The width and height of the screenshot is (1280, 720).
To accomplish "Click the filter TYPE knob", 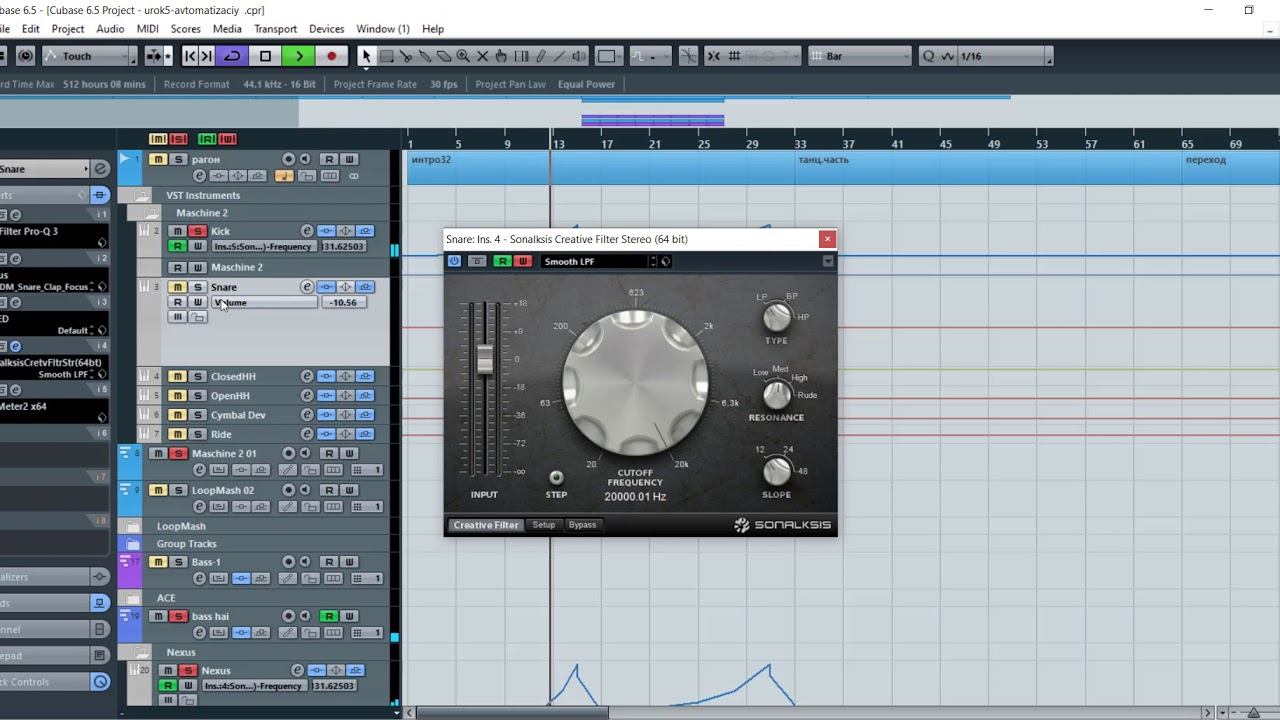I will point(777,317).
